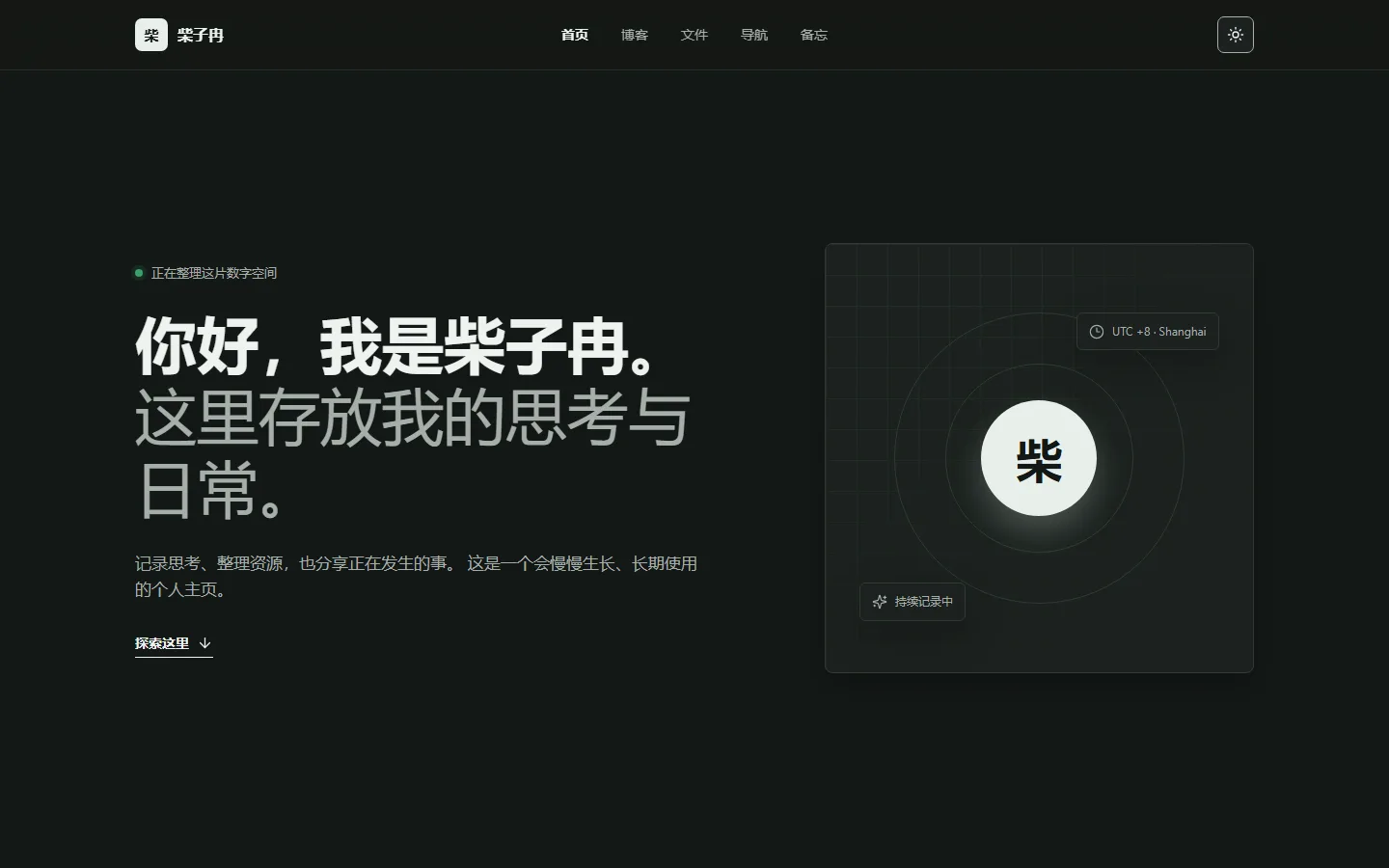Click the 这里存放我的思考与日常。 subheading

coord(413,454)
